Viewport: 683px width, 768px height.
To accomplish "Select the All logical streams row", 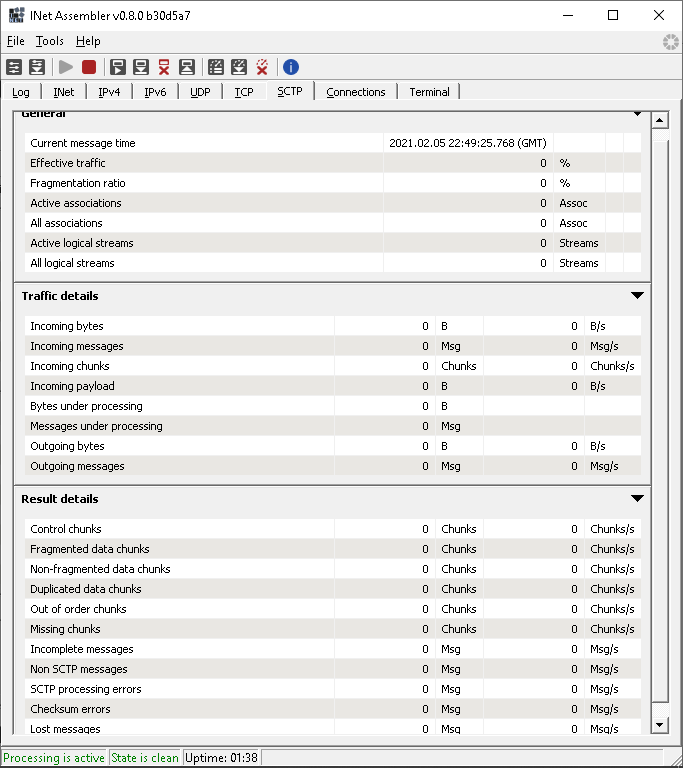I will click(333, 264).
